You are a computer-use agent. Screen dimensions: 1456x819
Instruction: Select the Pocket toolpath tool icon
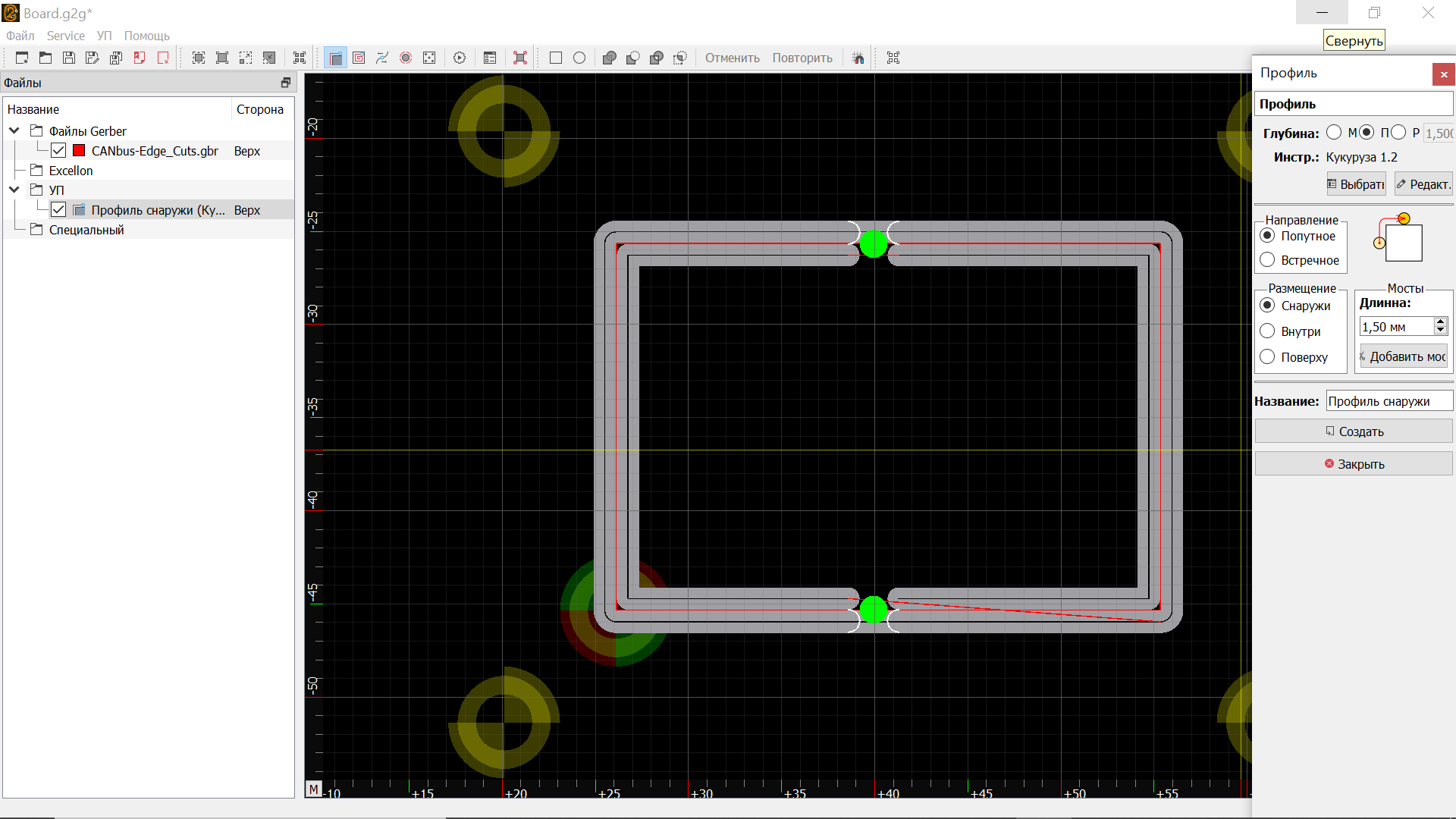[x=359, y=58]
